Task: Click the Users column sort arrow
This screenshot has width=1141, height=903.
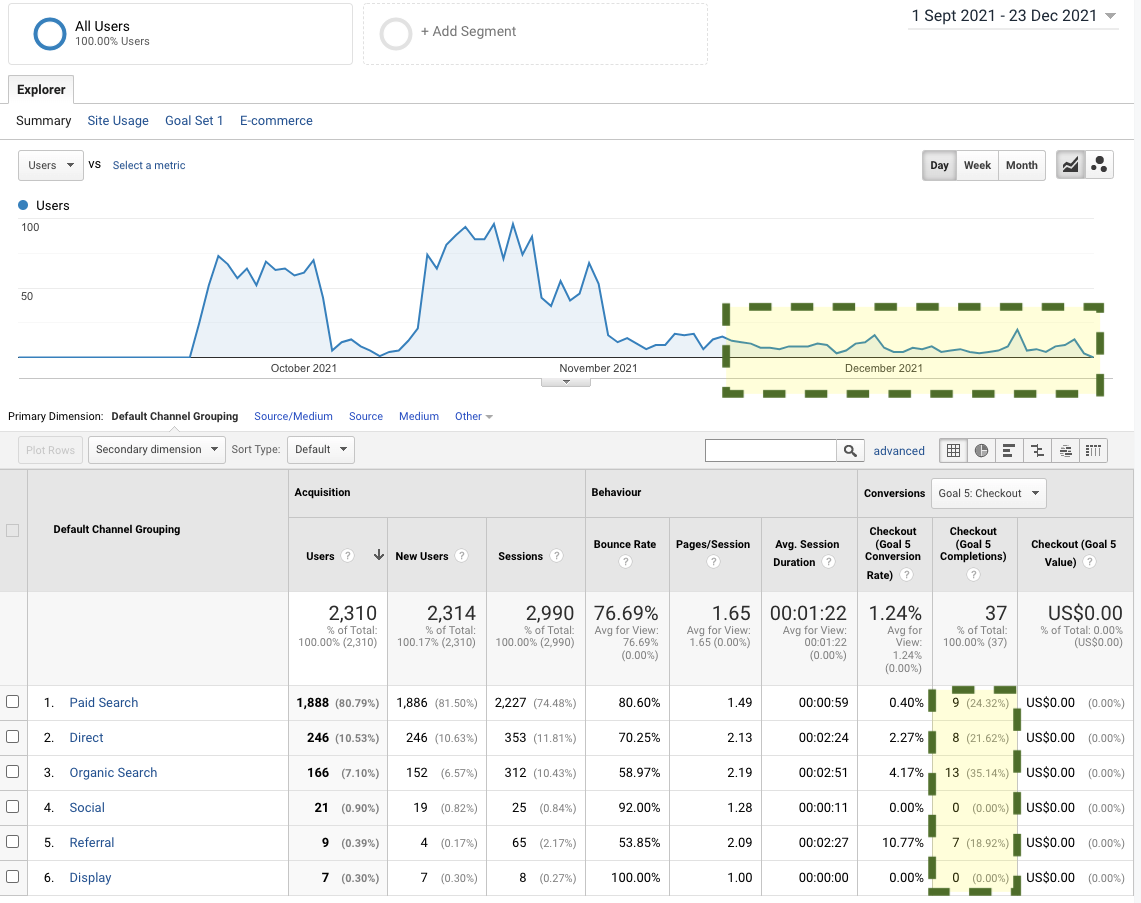Action: coord(378,555)
